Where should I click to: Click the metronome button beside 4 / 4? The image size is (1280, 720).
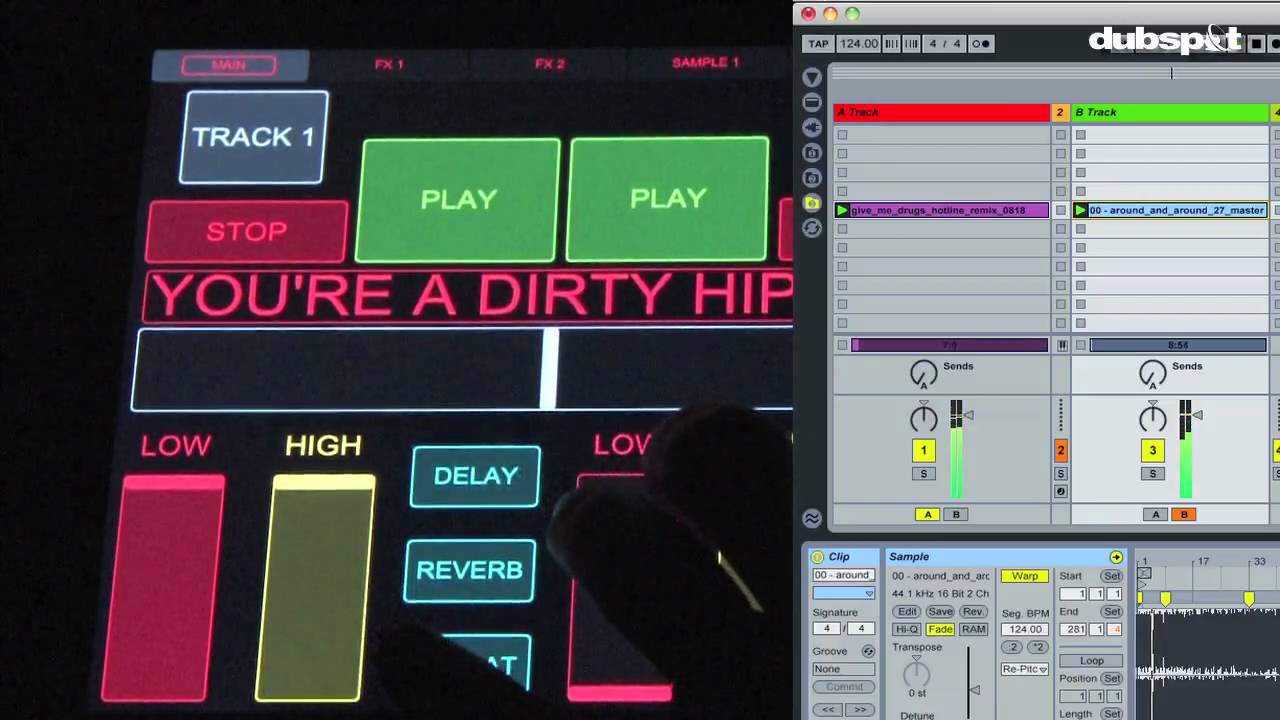(x=981, y=44)
